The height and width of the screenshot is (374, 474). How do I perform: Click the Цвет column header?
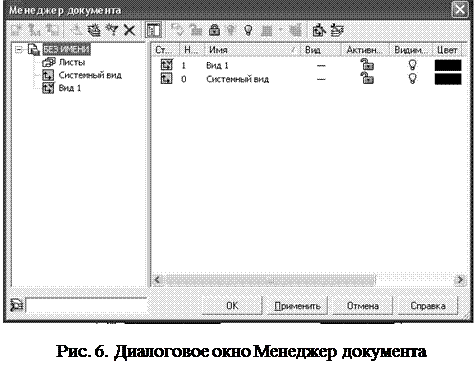pyautogui.click(x=447, y=50)
